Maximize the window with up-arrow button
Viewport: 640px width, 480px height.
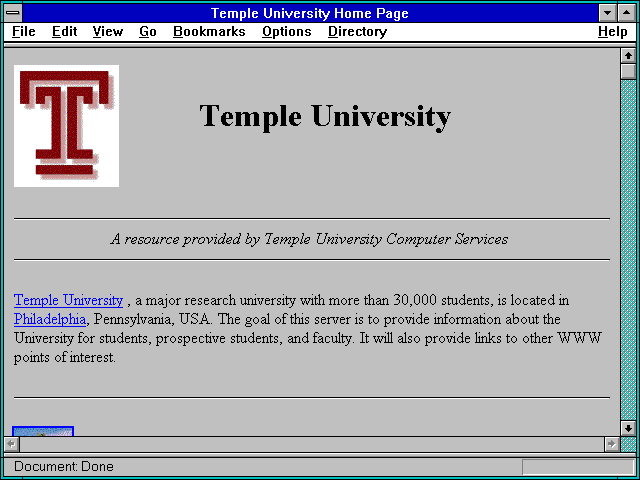point(627,13)
